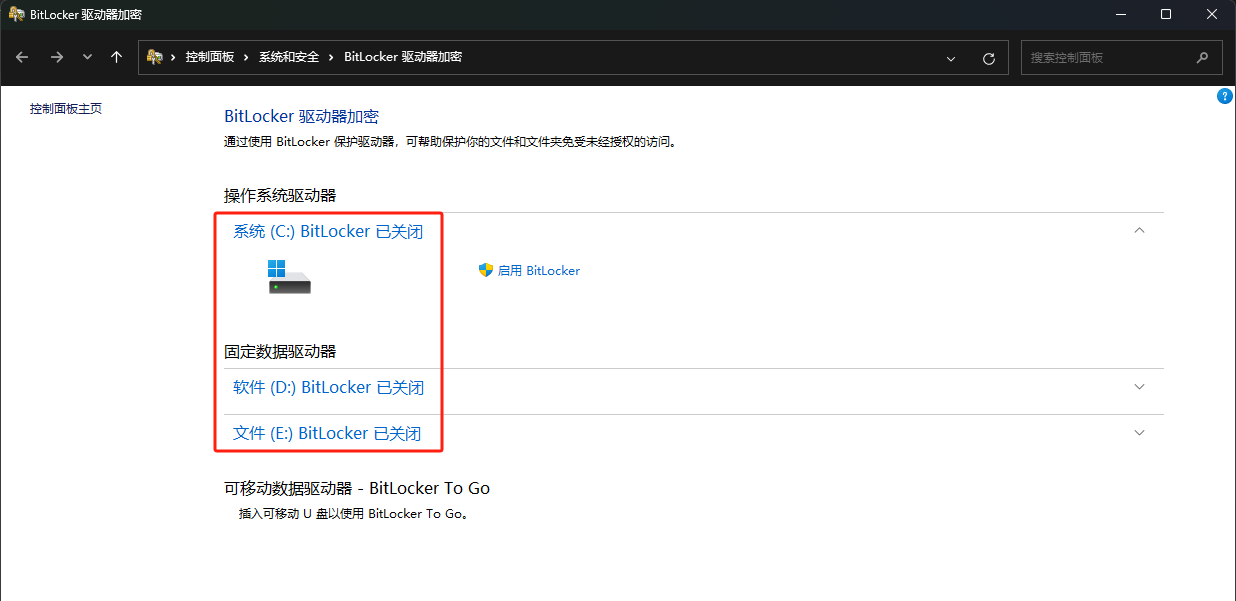Open help via the blue question mark
This screenshot has height=601, width=1236.
pyautogui.click(x=1224, y=96)
